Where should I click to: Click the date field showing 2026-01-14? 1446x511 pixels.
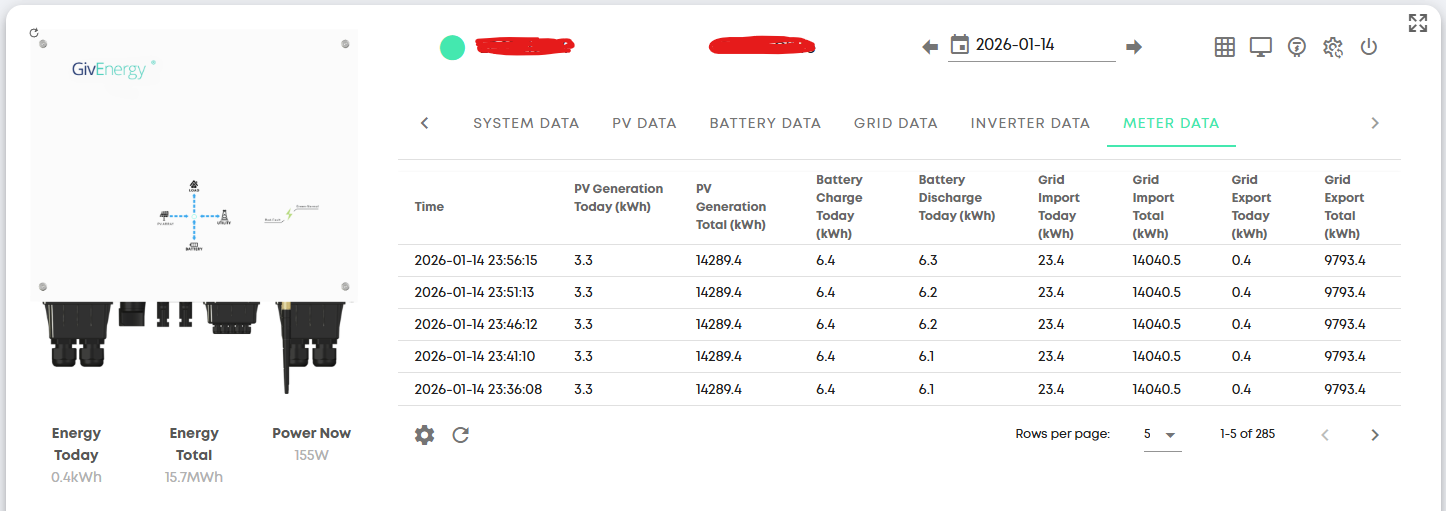pos(1030,45)
